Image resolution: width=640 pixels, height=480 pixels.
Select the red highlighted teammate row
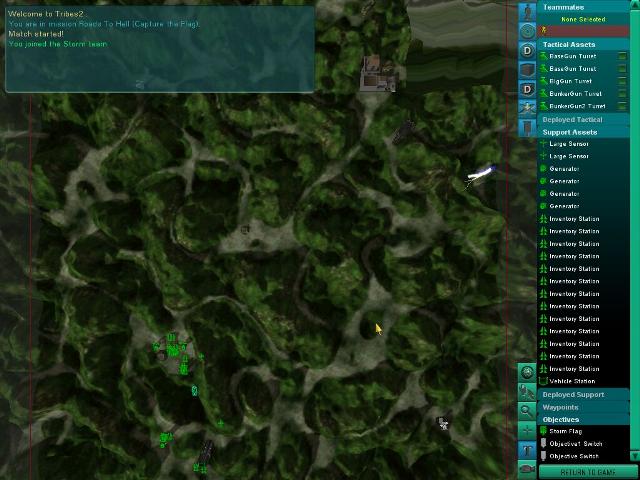coord(583,31)
